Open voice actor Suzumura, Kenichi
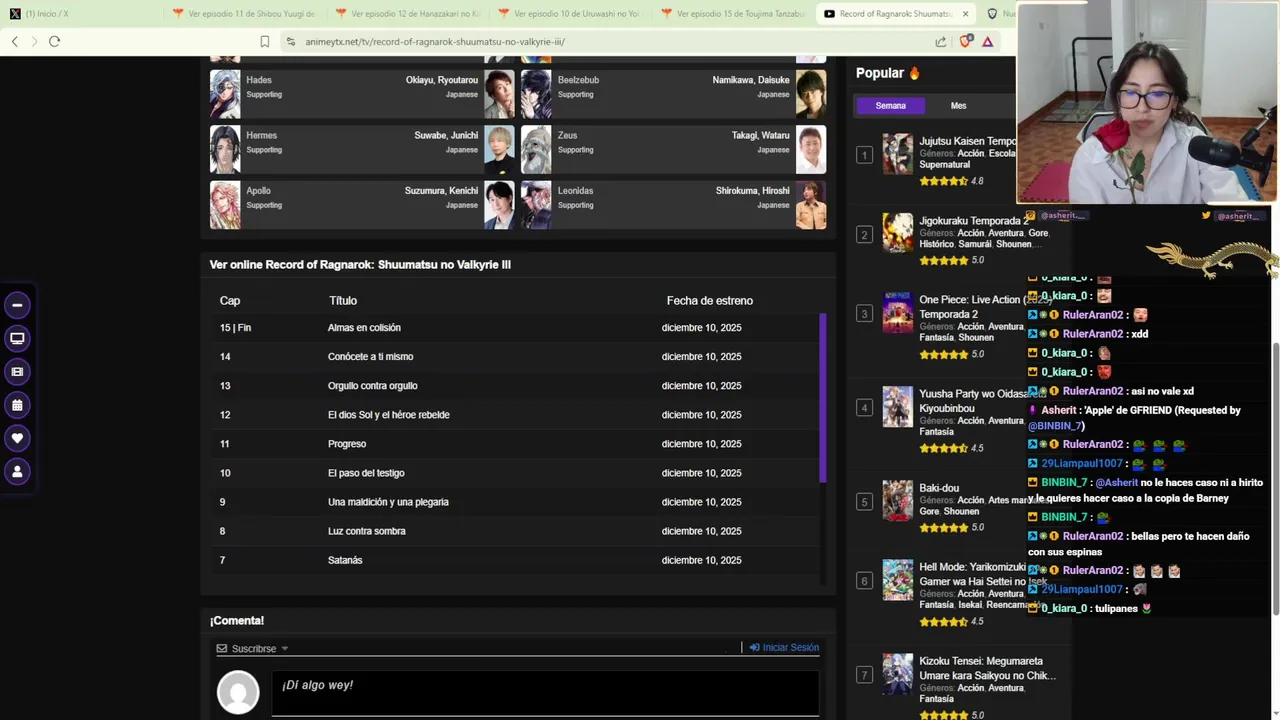This screenshot has width=1280, height=720. 441,191
